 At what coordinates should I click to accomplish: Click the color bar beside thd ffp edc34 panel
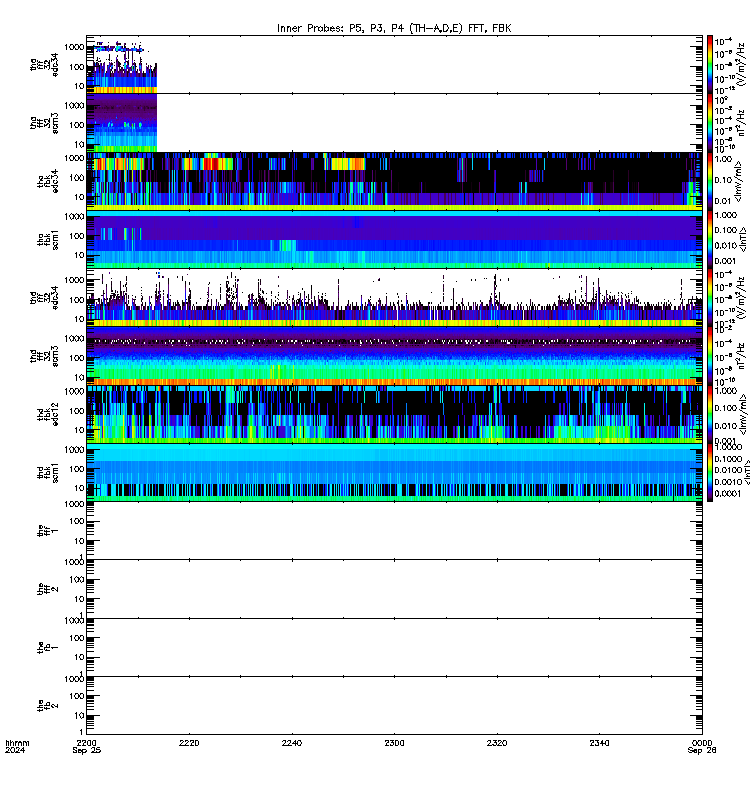[710, 297]
